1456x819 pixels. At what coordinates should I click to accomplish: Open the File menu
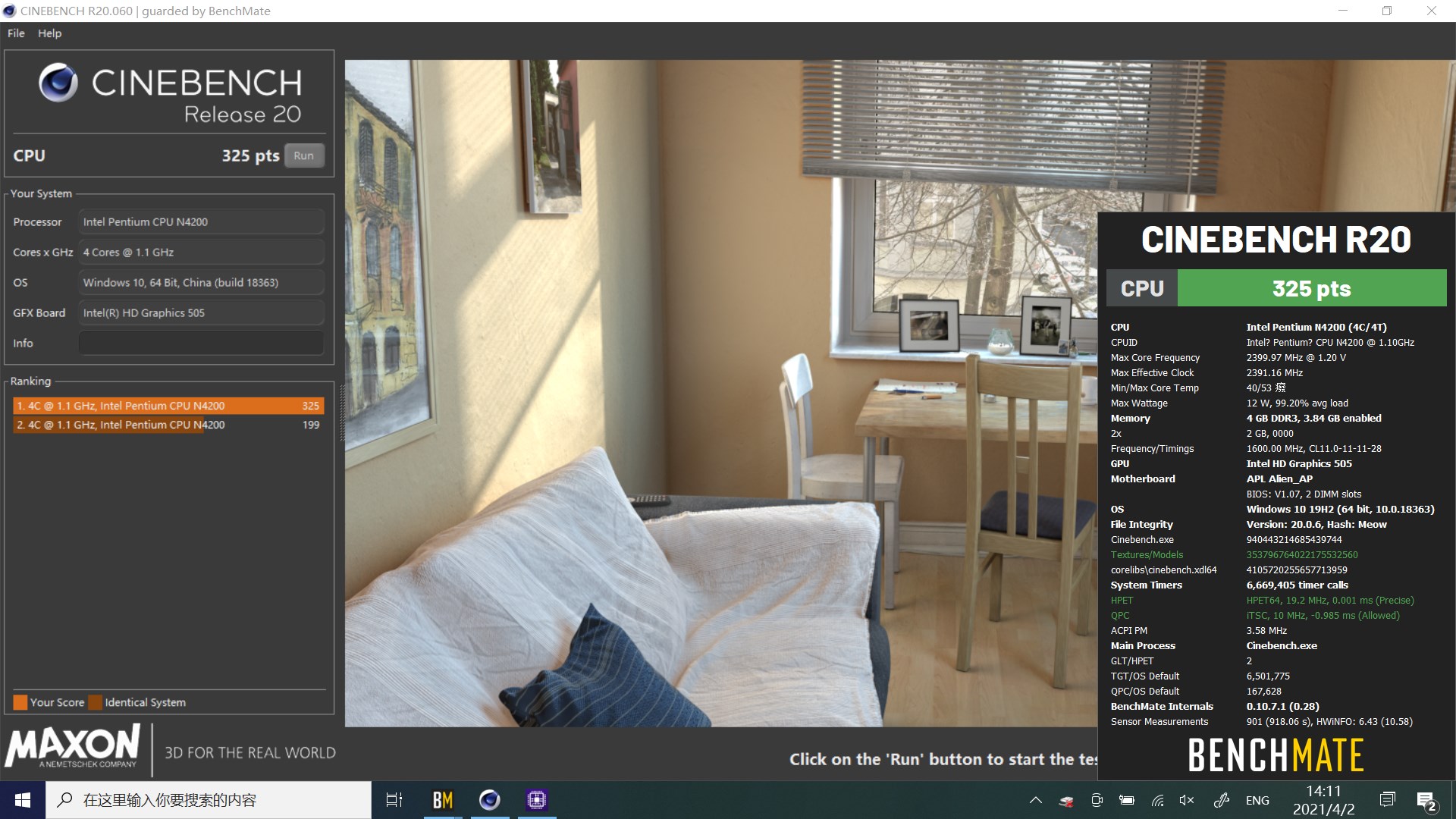(16, 33)
